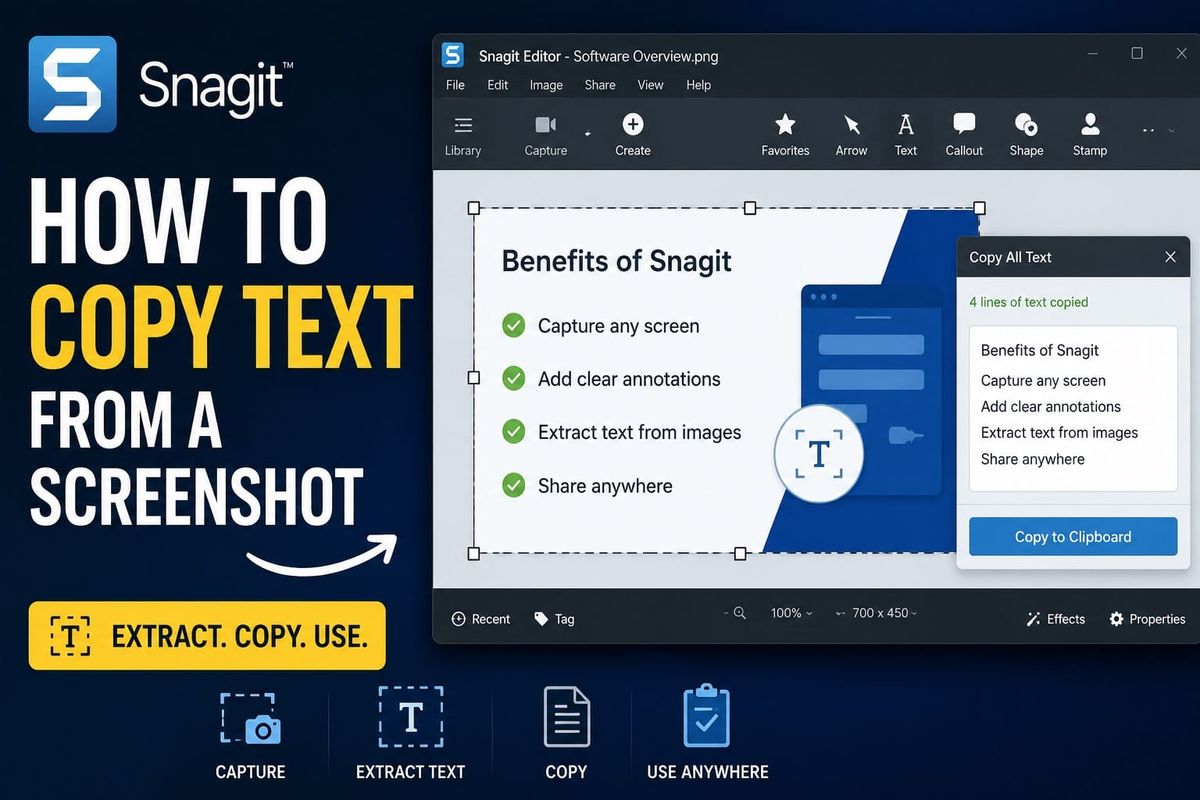Click "Benefits of Snagit" in the Copy All Text panel
1200x800 pixels.
1040,350
